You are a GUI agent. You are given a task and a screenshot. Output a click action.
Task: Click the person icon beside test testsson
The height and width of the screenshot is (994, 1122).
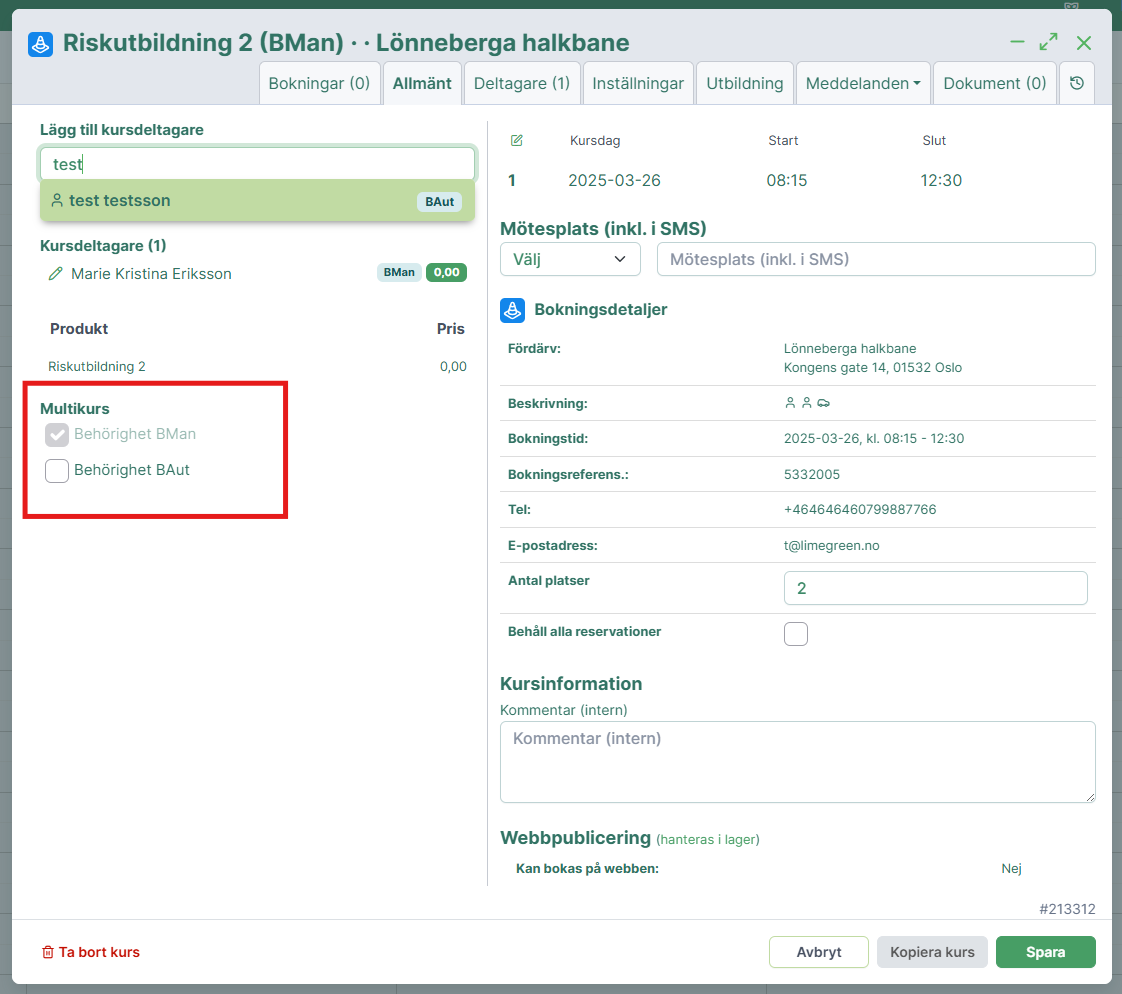[x=57, y=200]
